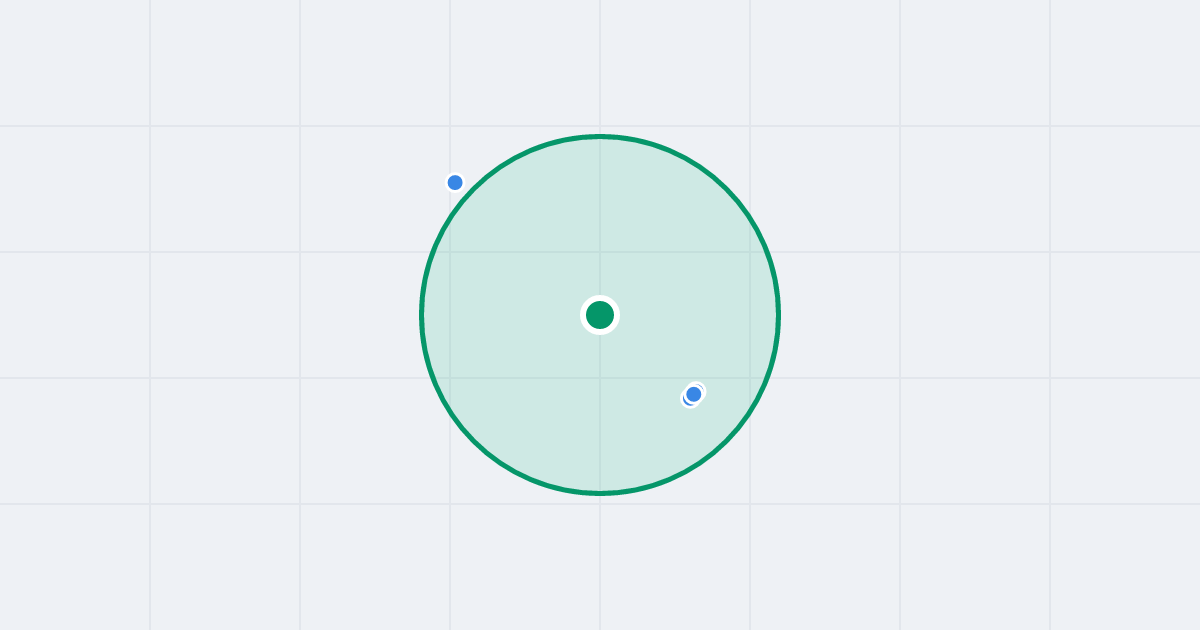The height and width of the screenshot is (630, 1200).
Task: Click shaded area between center marker and blue cluster
Action: pos(650,357)
